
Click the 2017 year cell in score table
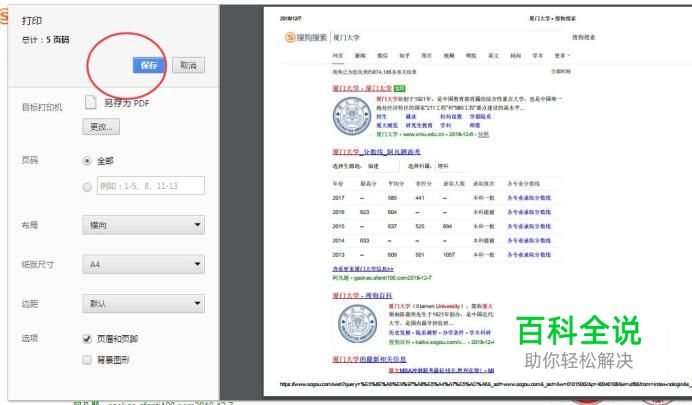click(x=338, y=198)
